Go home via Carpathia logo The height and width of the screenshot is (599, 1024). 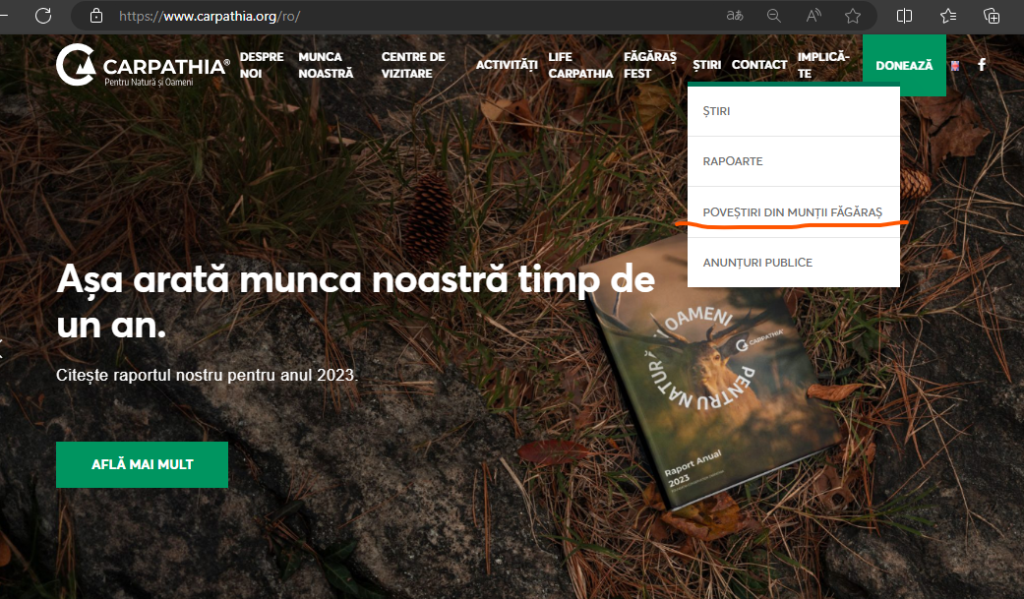click(142, 65)
